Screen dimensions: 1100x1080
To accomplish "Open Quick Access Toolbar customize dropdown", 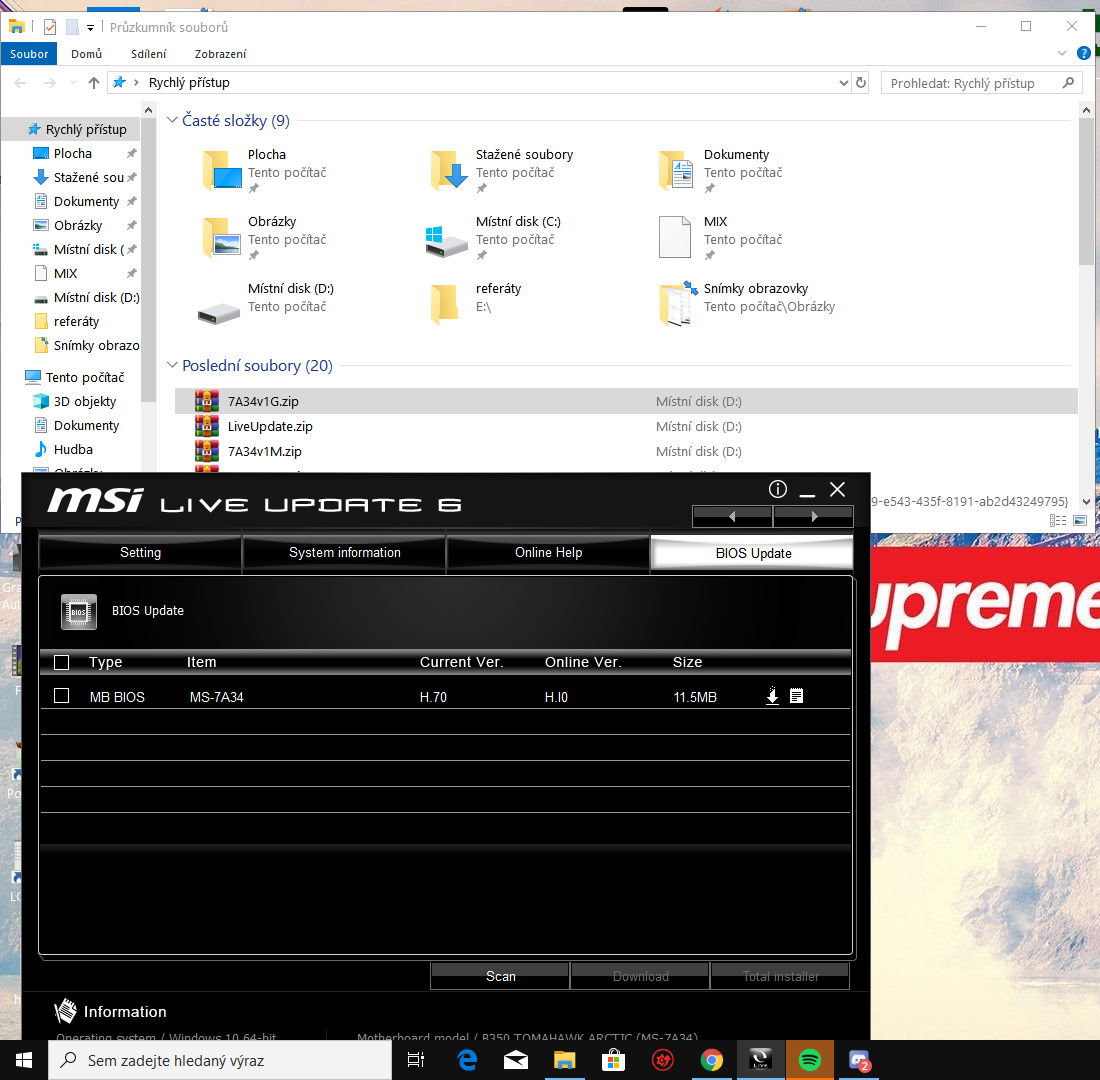I will pos(90,28).
